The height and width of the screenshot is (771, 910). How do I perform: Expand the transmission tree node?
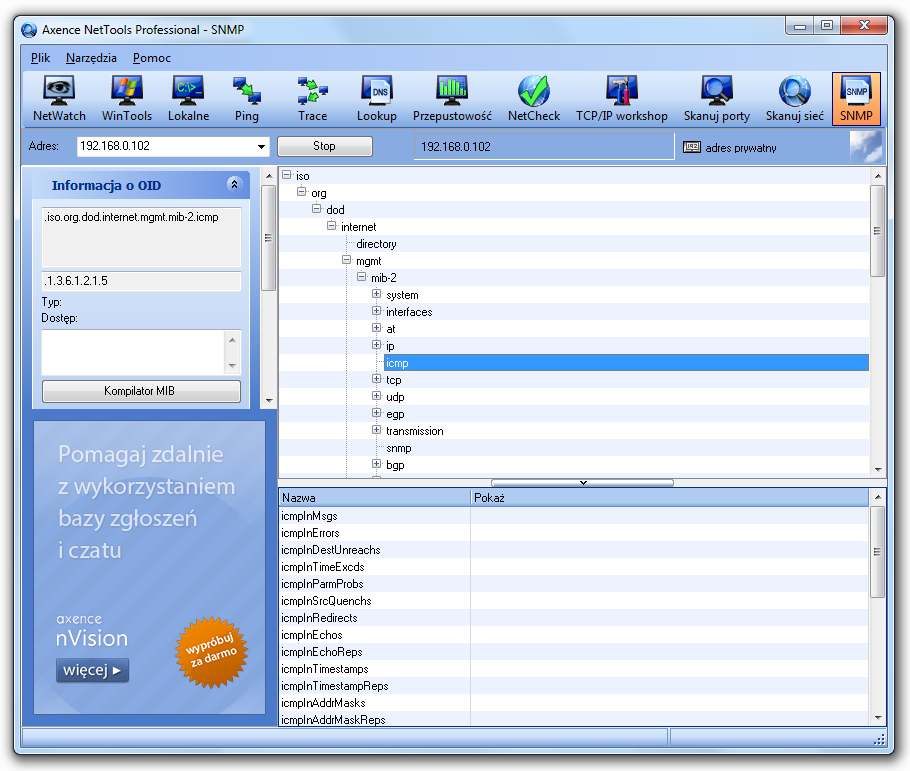[377, 430]
